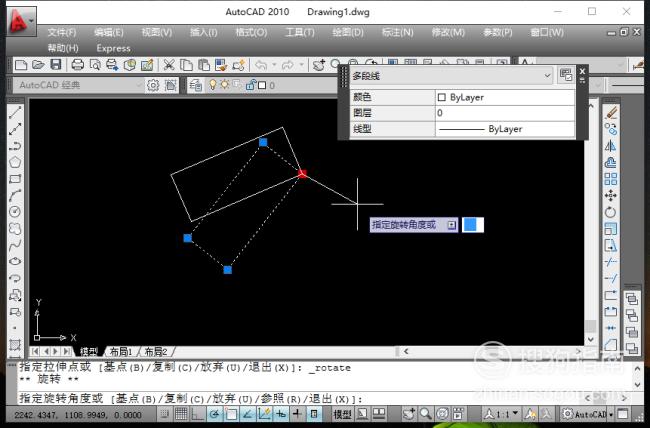The width and height of the screenshot is (650, 428).
Task: Select the Arc draw tool
Action: coord(15,195)
